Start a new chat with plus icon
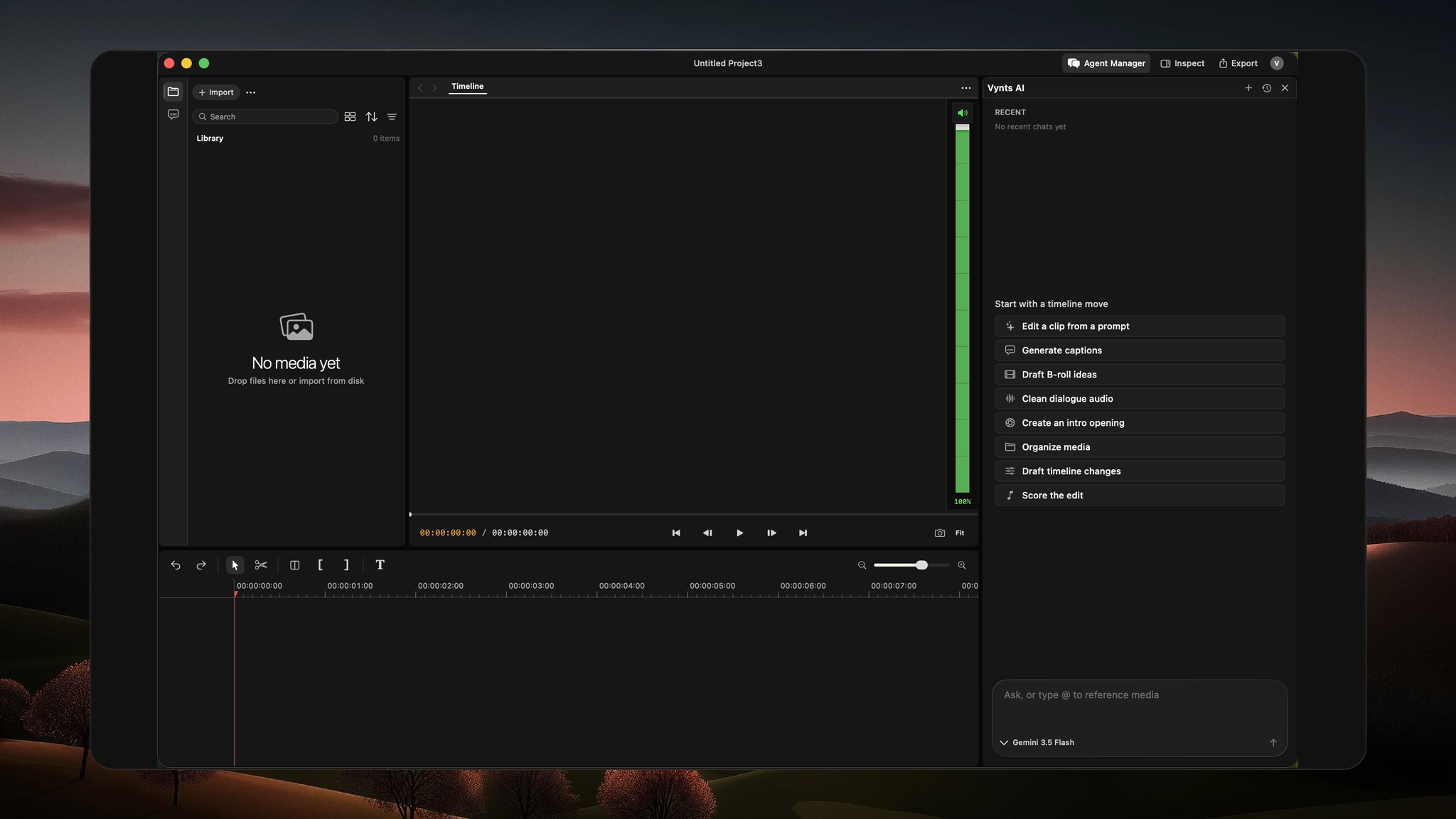Viewport: 1456px width, 819px height. (1248, 88)
